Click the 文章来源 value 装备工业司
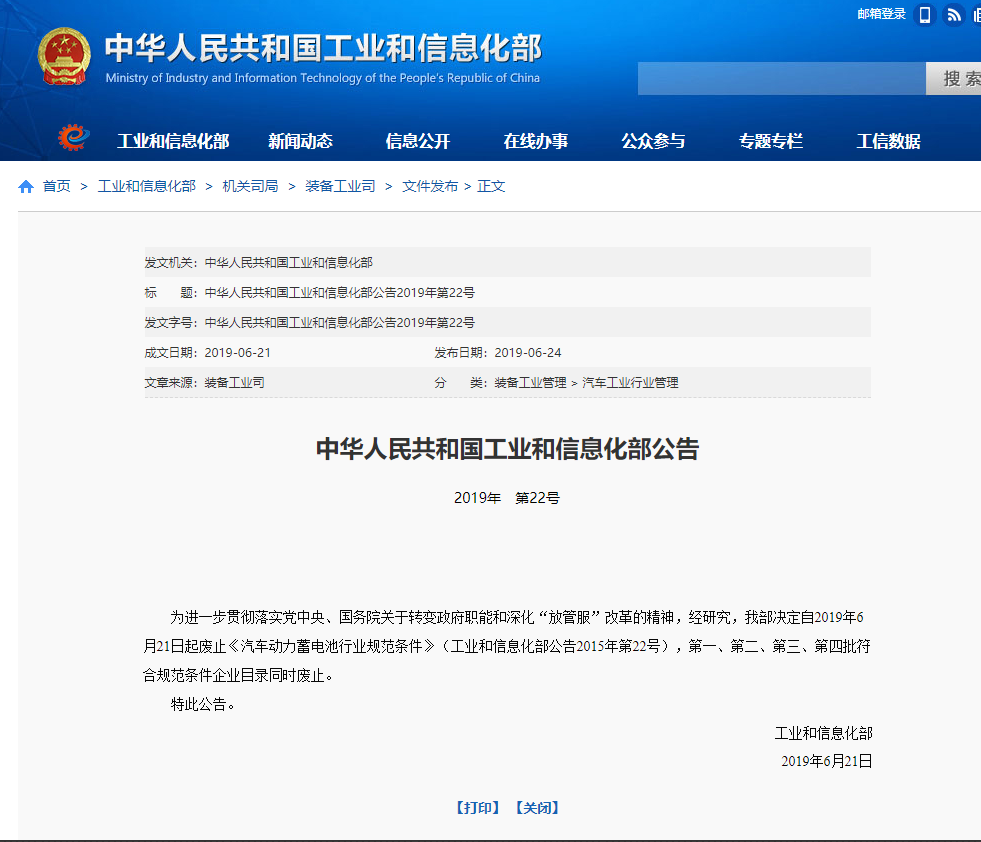This screenshot has height=842, width=981. click(x=235, y=383)
